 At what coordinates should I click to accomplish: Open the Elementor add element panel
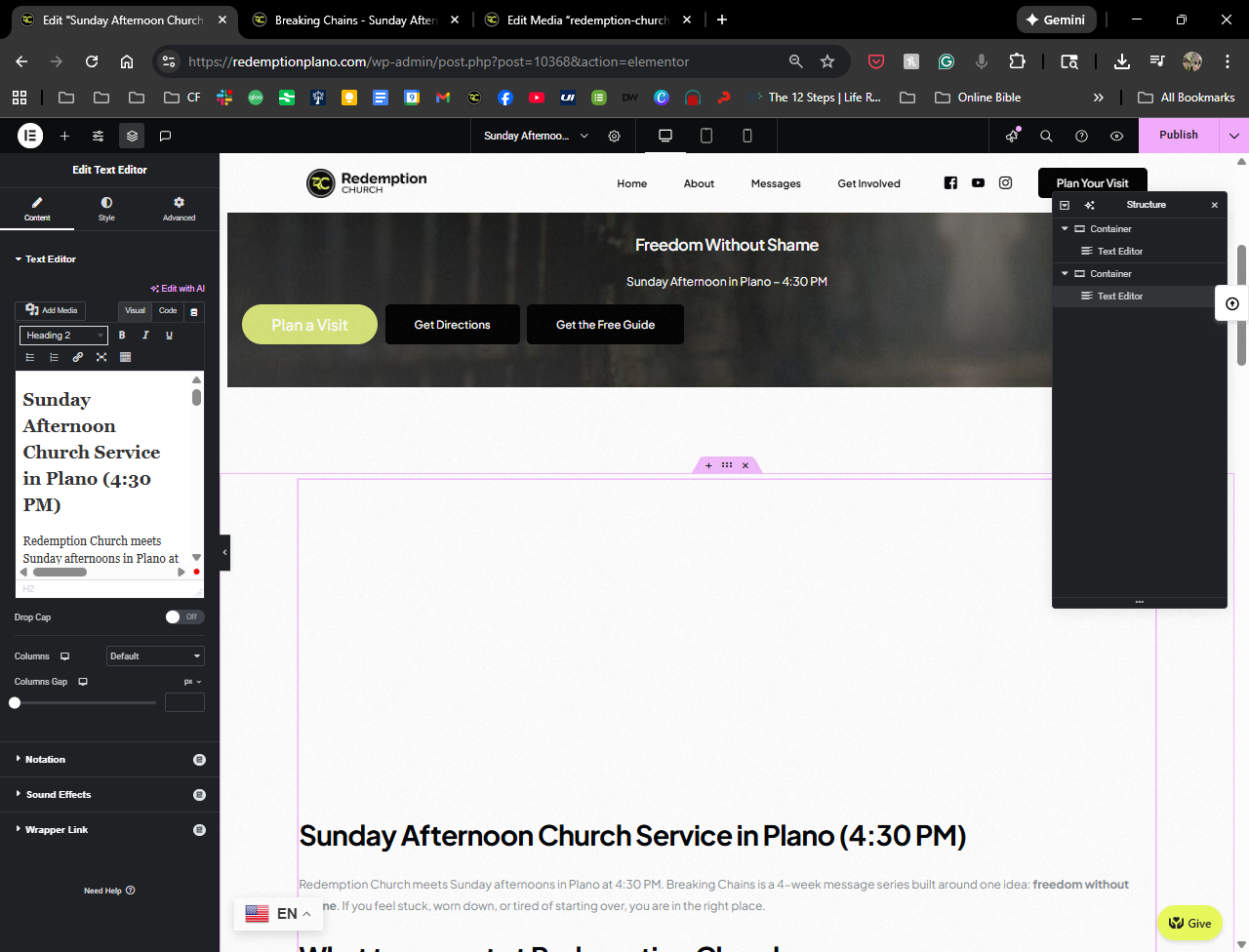coord(64,136)
